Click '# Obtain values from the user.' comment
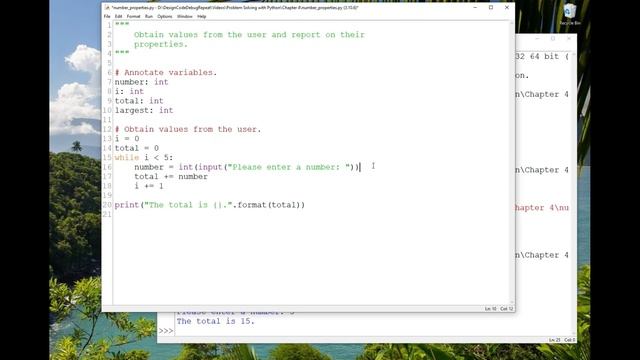 [188, 129]
